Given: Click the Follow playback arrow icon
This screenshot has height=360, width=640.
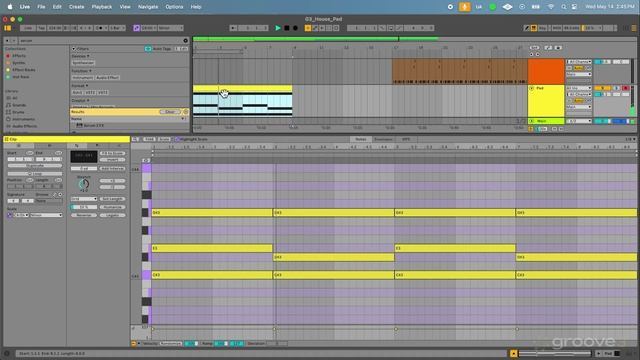Looking at the screenshot, I should coord(233,28).
